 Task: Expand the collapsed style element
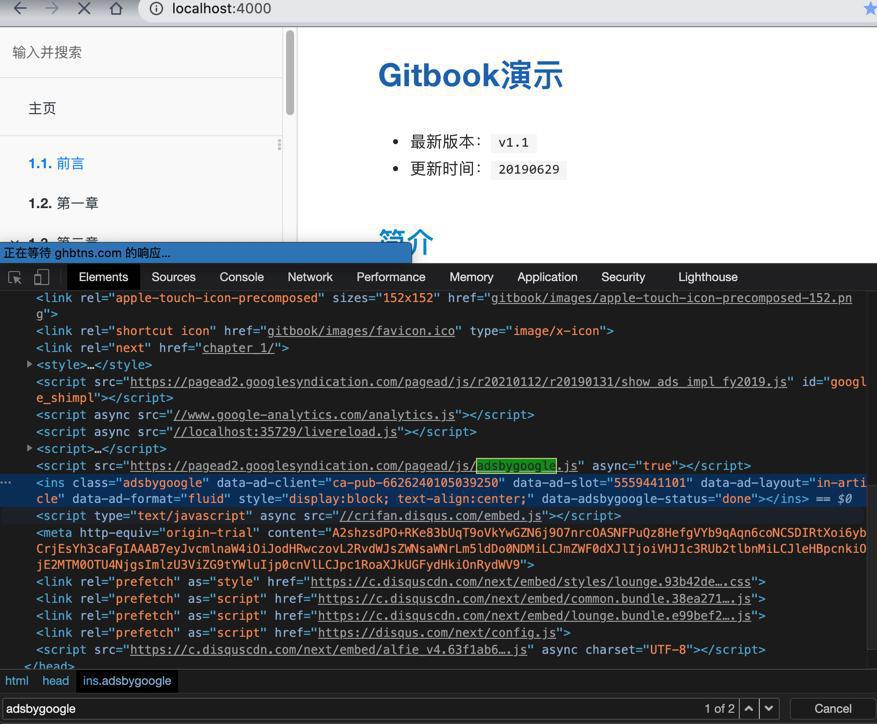tap(29, 364)
